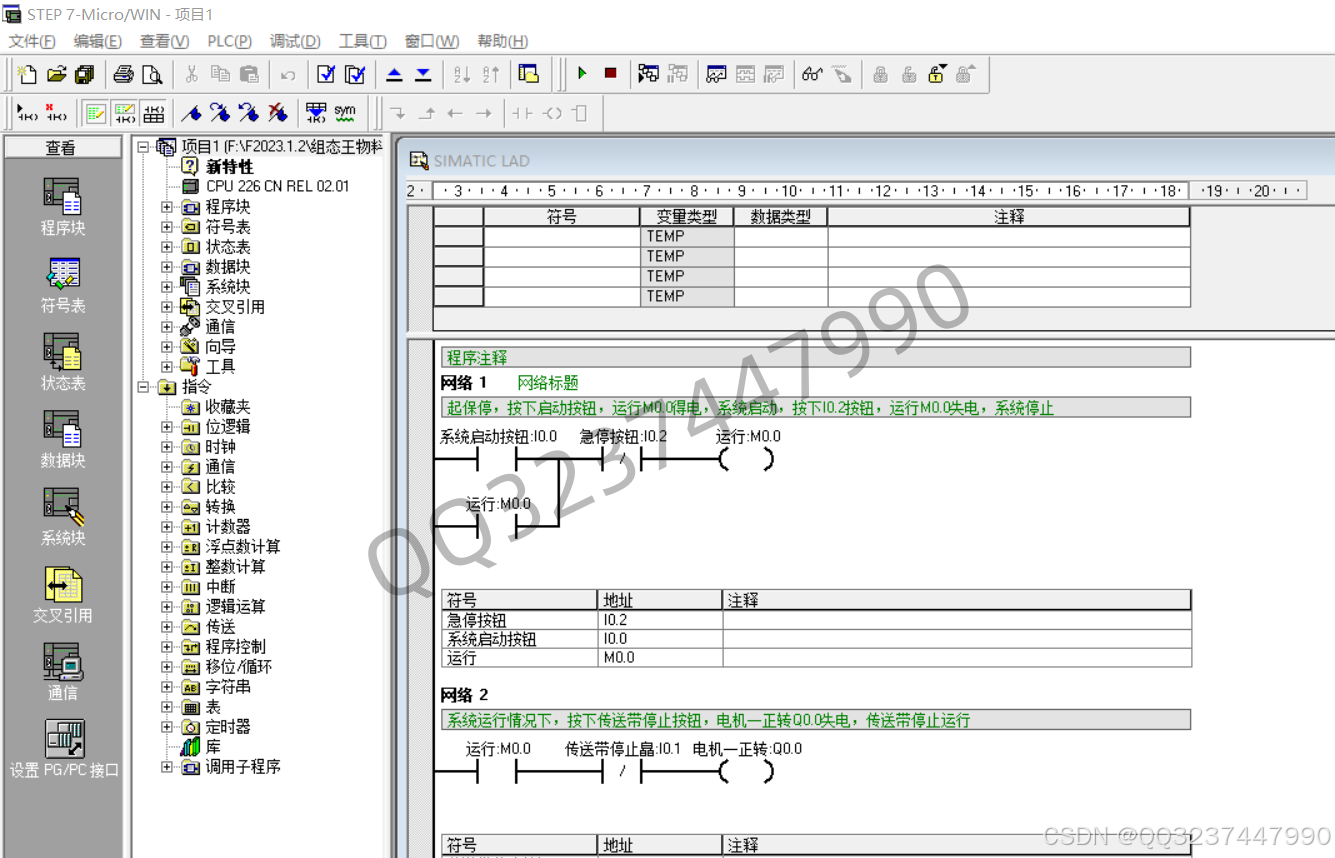Screen dimensions: 1335x858
Task: Open print preview magnifier icon
Action: [151, 74]
